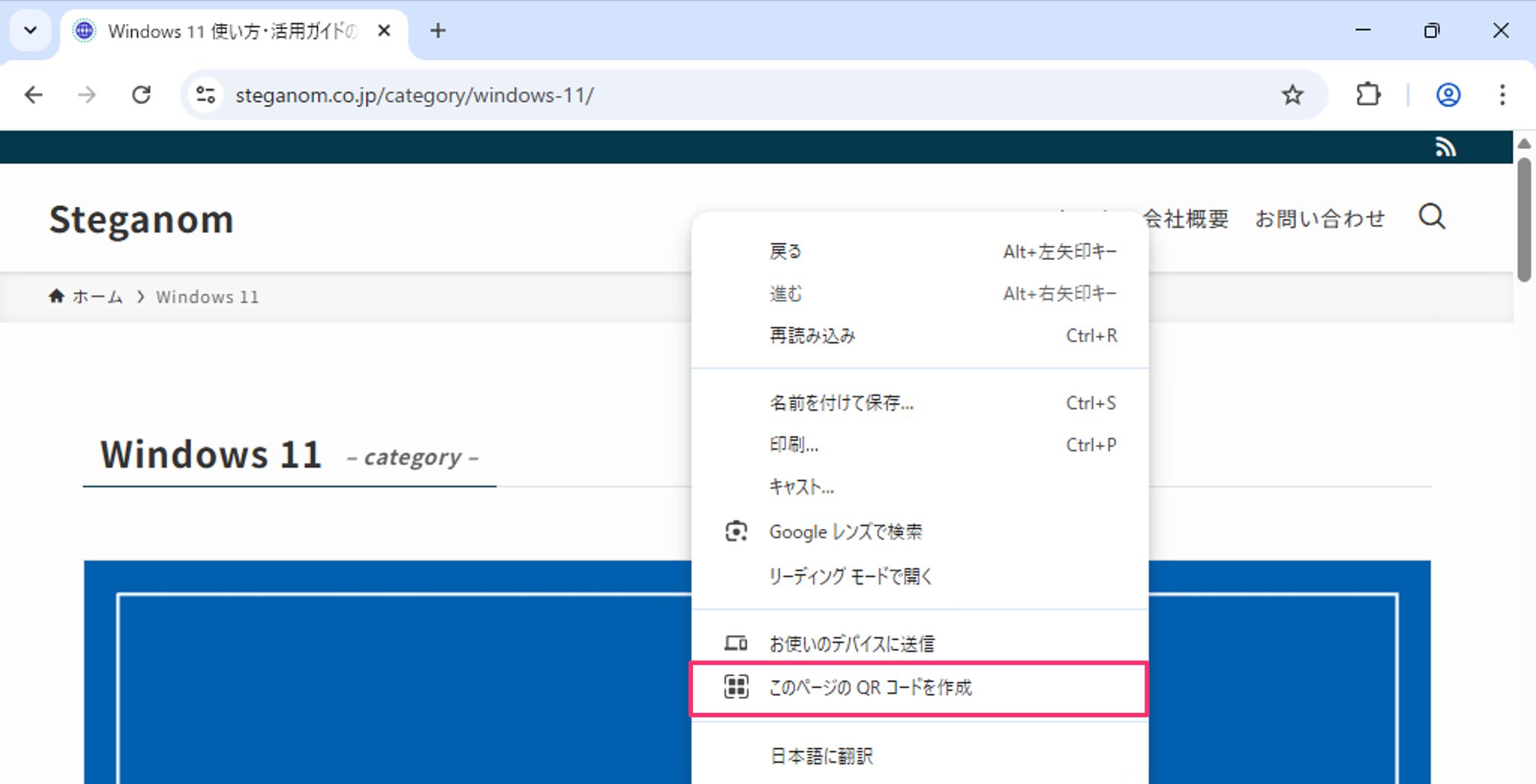This screenshot has width=1536, height=784.
Task: Select リーディング モードで開く option
Action: (x=850, y=576)
